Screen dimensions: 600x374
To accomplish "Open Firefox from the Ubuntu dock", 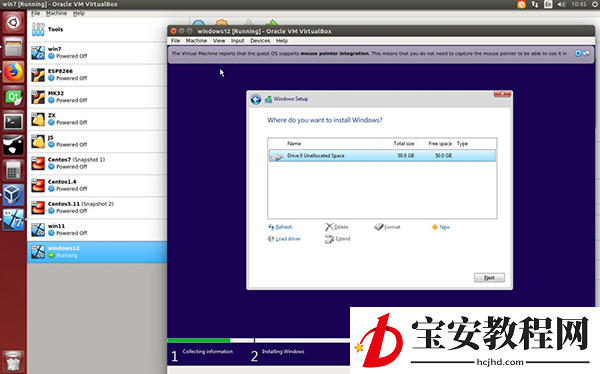I will tap(13, 72).
